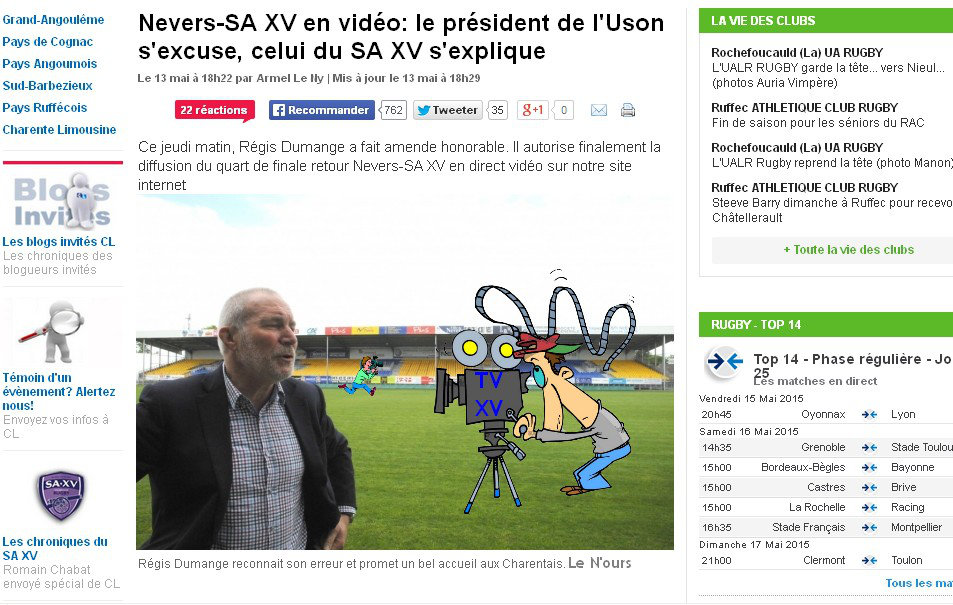This screenshot has width=953, height=605.
Task: Click the arrows icon for Clermont-Toulon match
Action: coord(869,561)
